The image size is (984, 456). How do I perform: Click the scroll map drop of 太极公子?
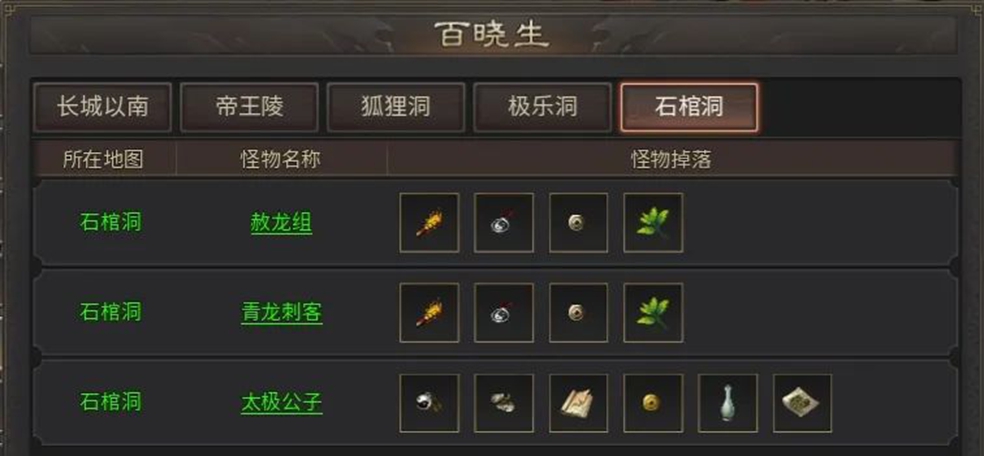click(x=579, y=403)
